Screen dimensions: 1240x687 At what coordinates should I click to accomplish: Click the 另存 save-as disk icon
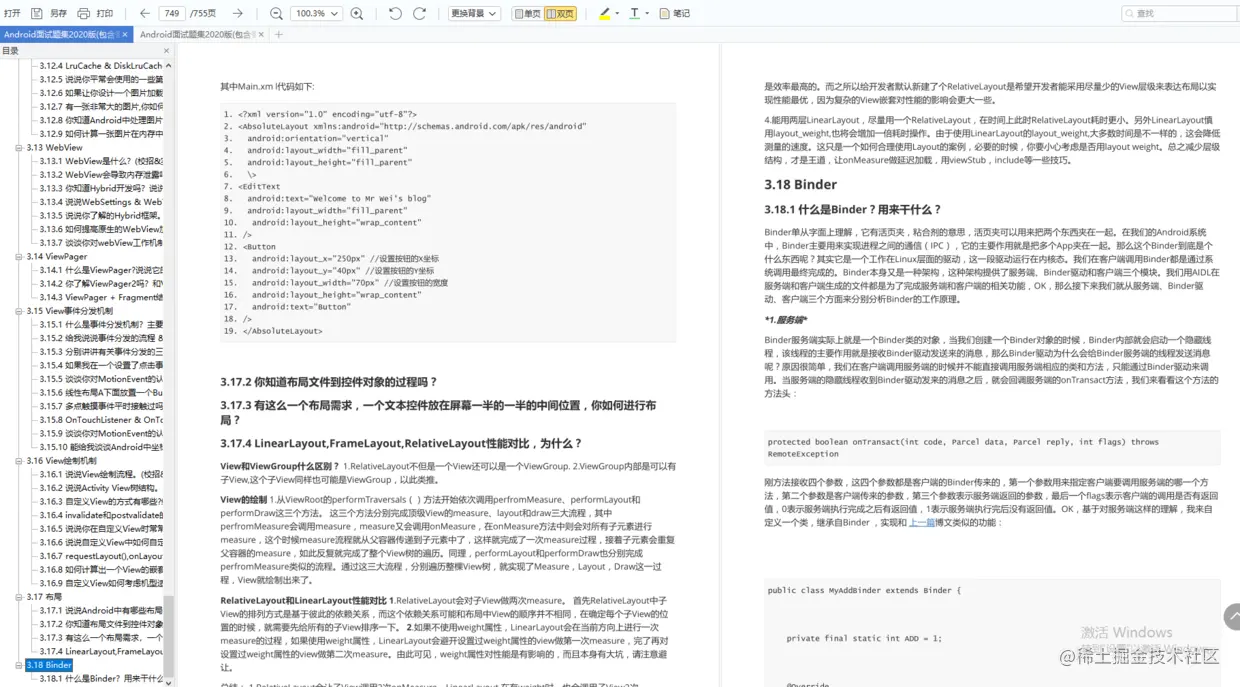pyautogui.click(x=37, y=13)
